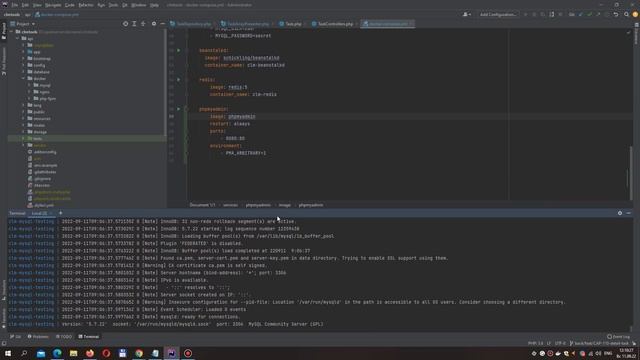The height and width of the screenshot is (360, 640).
Task: Expand the mysql folder under docker
Action: pos(29,85)
